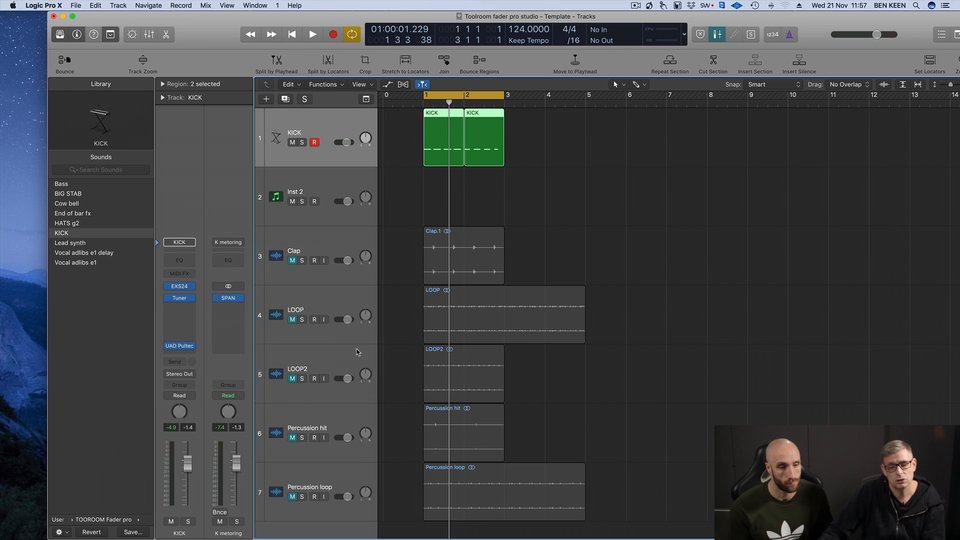The width and height of the screenshot is (960, 540).
Task: Toggle mute on Percussion loop track
Action: tap(292, 497)
